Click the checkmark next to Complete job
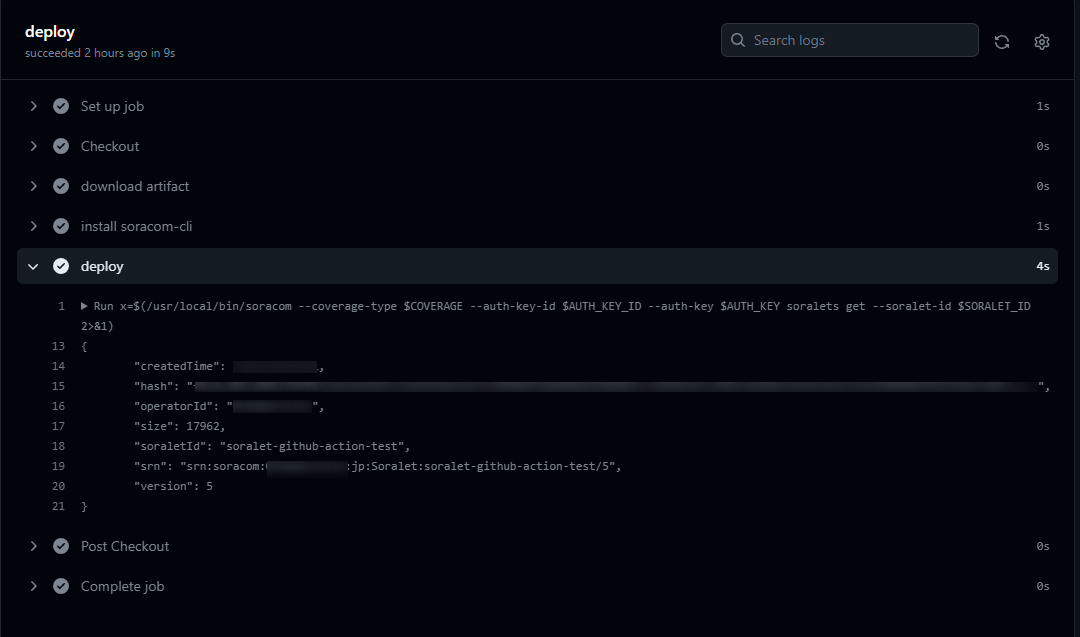The height and width of the screenshot is (637, 1080). (61, 586)
